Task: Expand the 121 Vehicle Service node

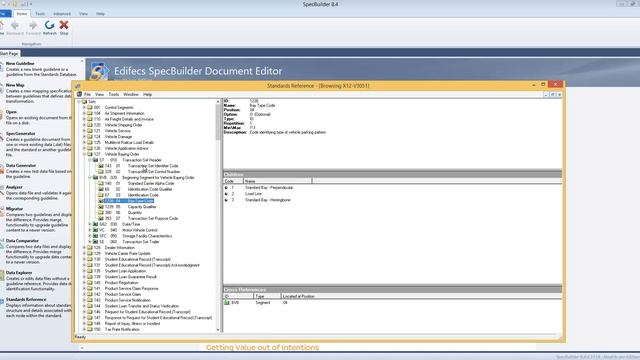Action: 84,131
